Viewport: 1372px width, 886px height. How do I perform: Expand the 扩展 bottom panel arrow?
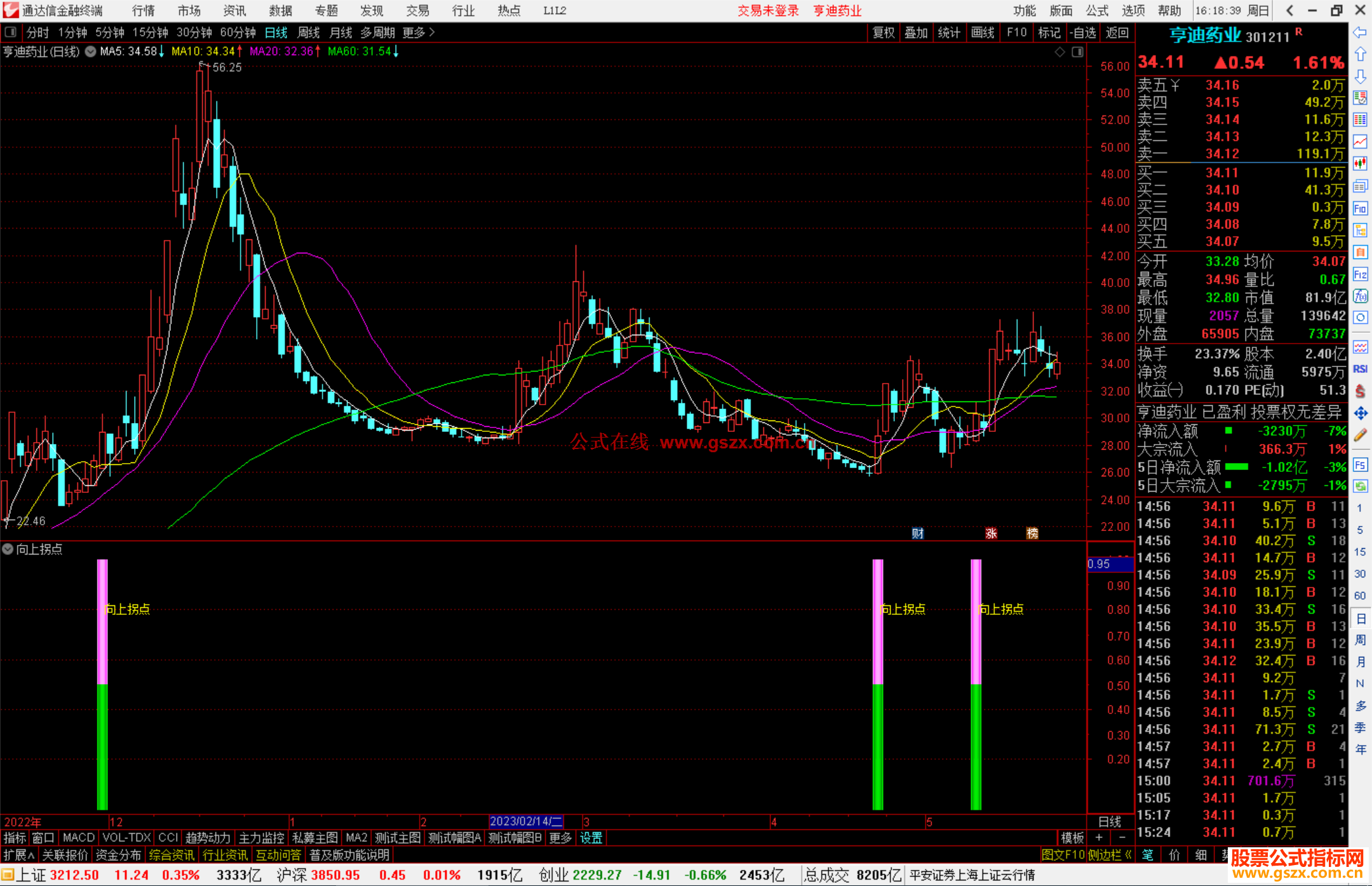[19, 855]
